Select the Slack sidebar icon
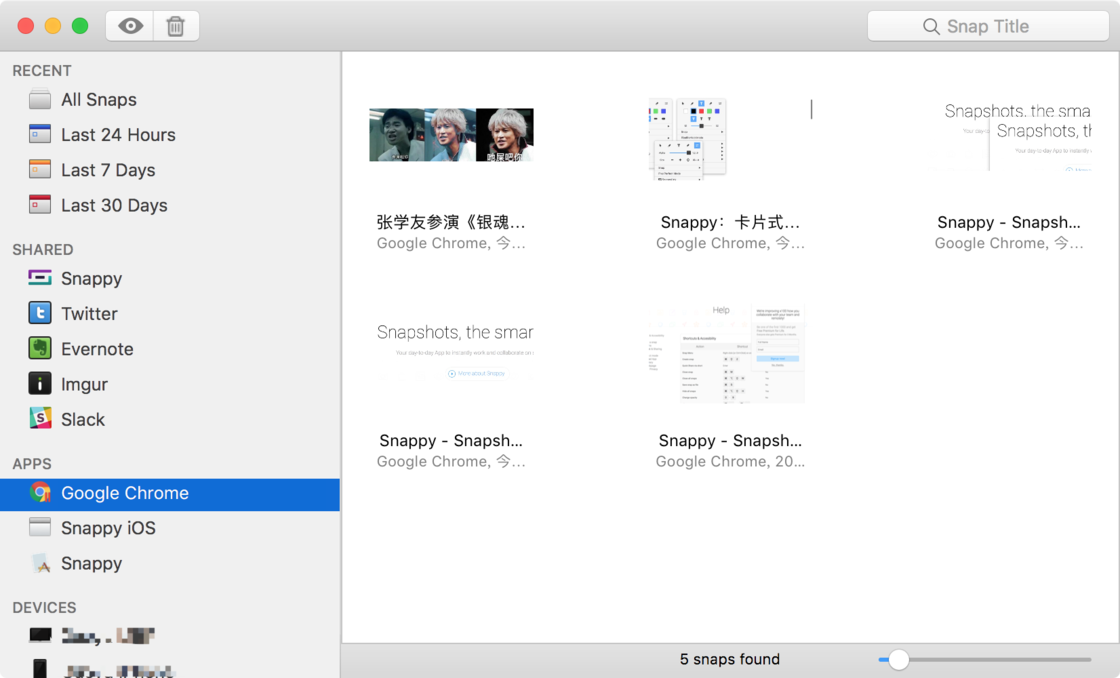The image size is (1120, 678). [x=39, y=419]
